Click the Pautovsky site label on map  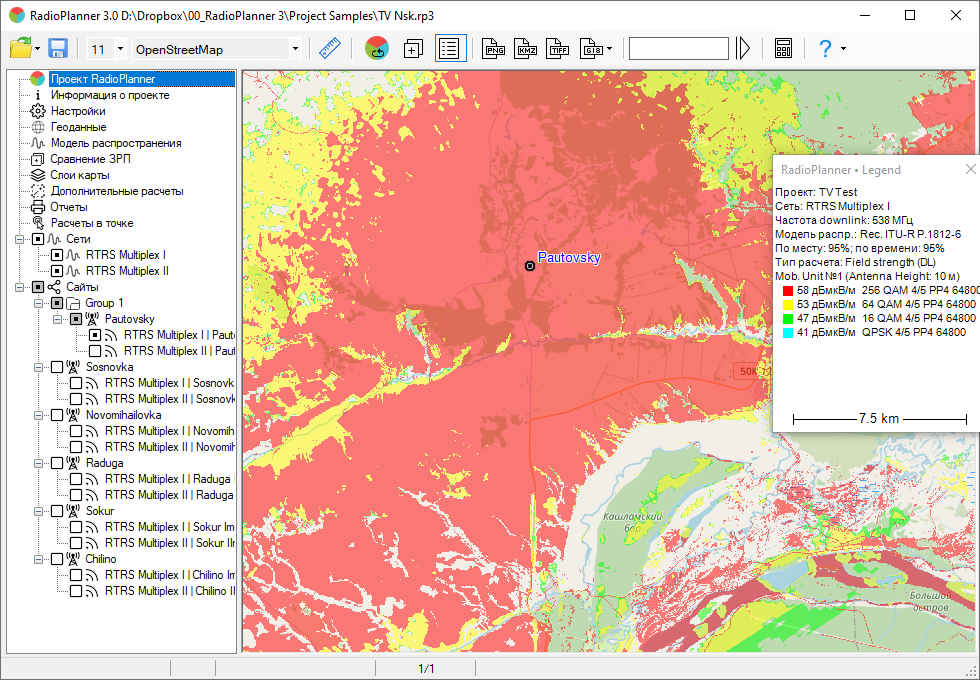[x=569, y=258]
